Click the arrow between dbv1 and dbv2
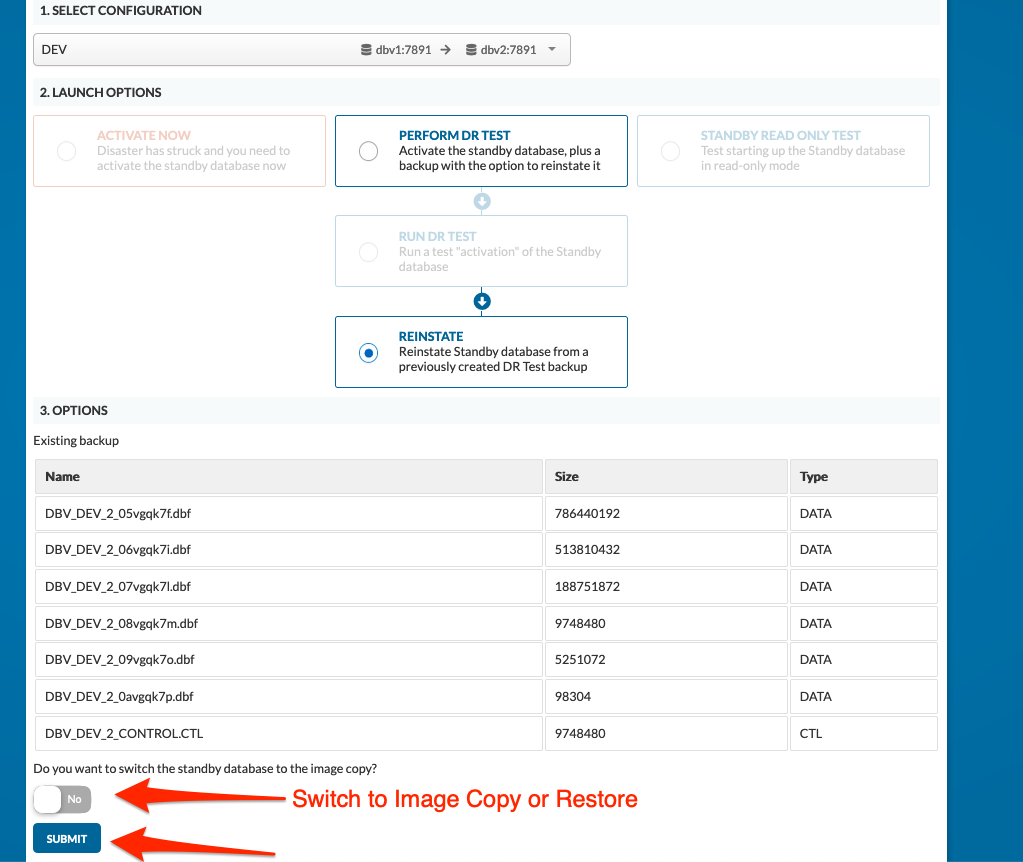The height and width of the screenshot is (862, 1023). tap(446, 50)
